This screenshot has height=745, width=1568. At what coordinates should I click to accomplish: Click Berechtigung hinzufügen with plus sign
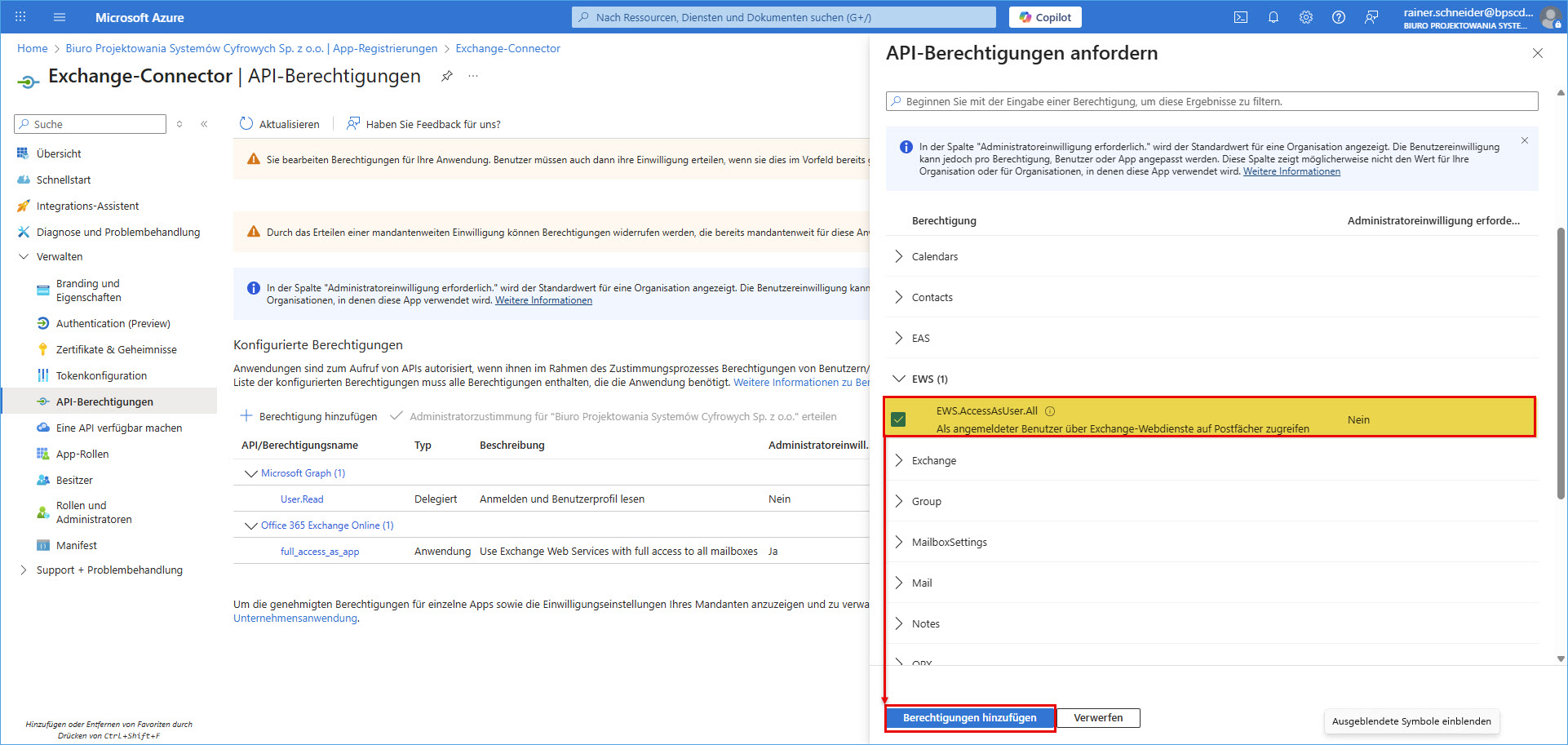[308, 416]
